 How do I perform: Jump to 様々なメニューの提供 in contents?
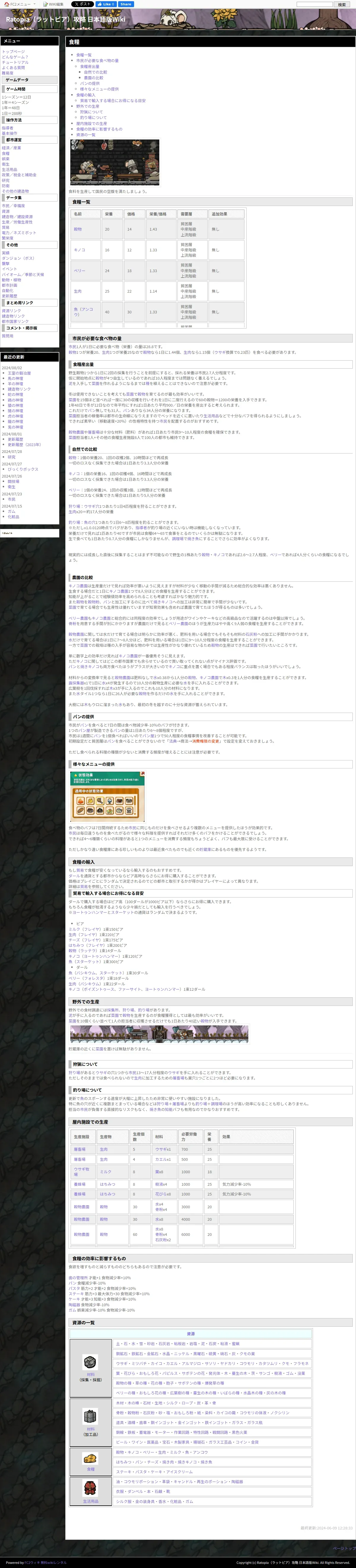click(x=99, y=89)
